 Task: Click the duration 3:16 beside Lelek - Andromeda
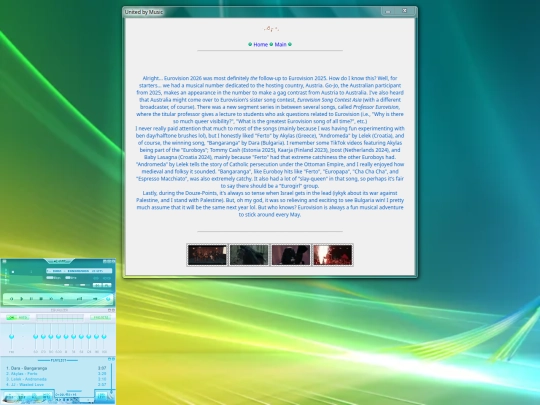(x=102, y=379)
